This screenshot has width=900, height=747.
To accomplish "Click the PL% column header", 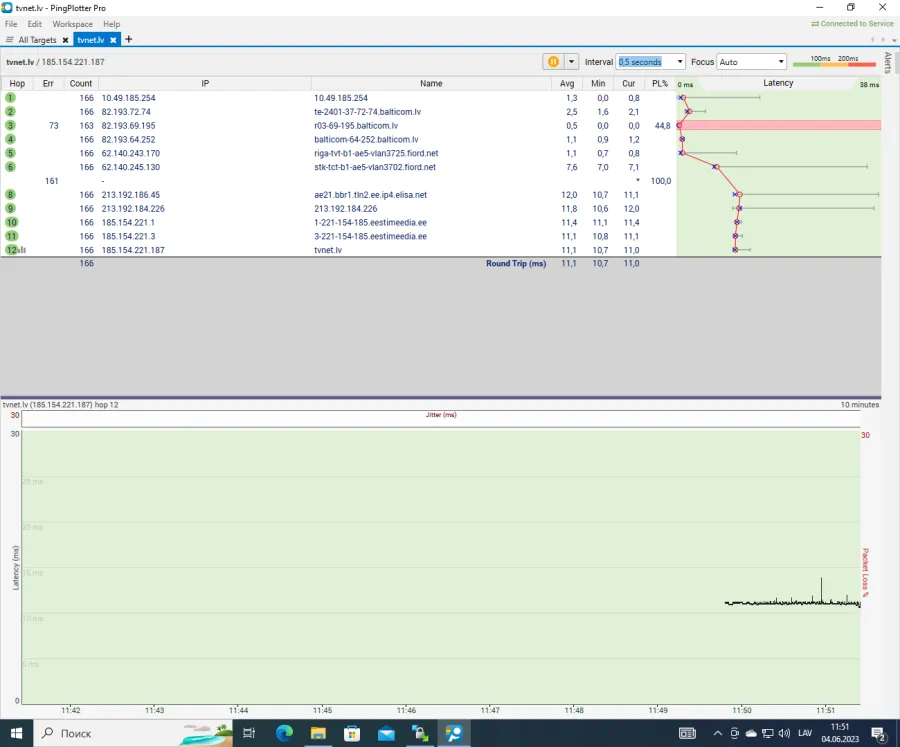I will click(x=660, y=83).
